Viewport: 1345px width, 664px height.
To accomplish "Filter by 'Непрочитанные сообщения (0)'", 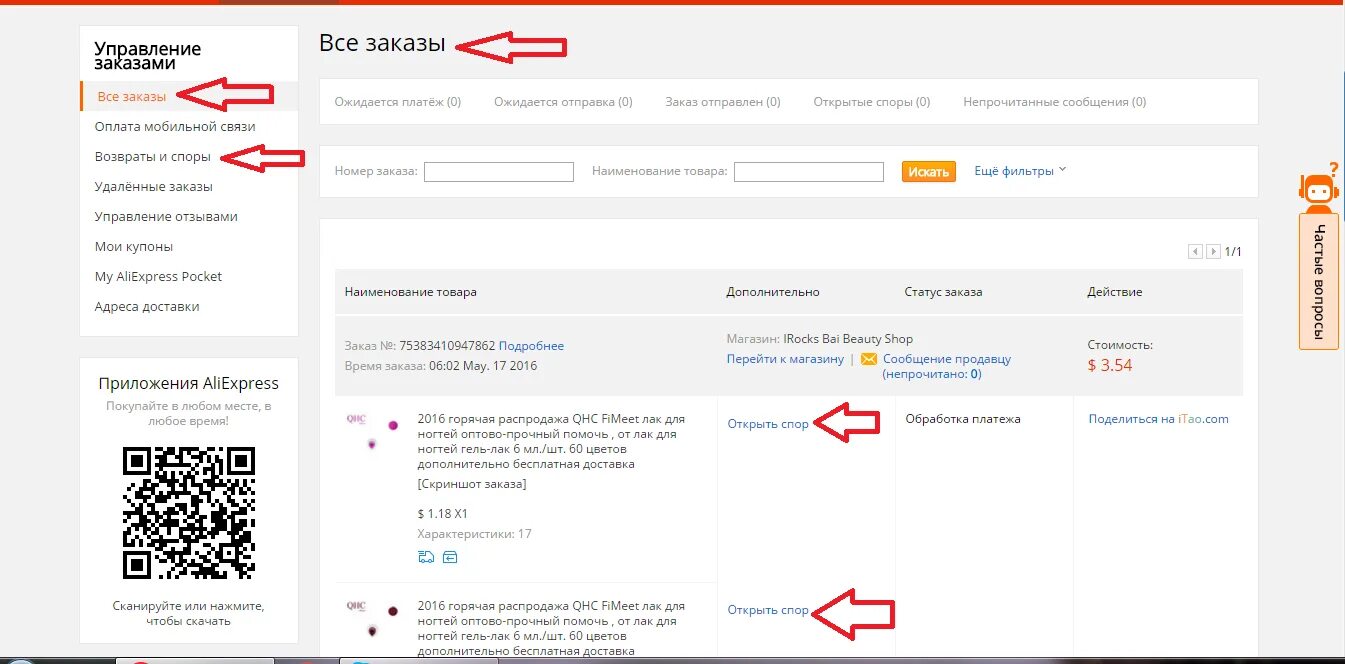I will [x=1054, y=101].
